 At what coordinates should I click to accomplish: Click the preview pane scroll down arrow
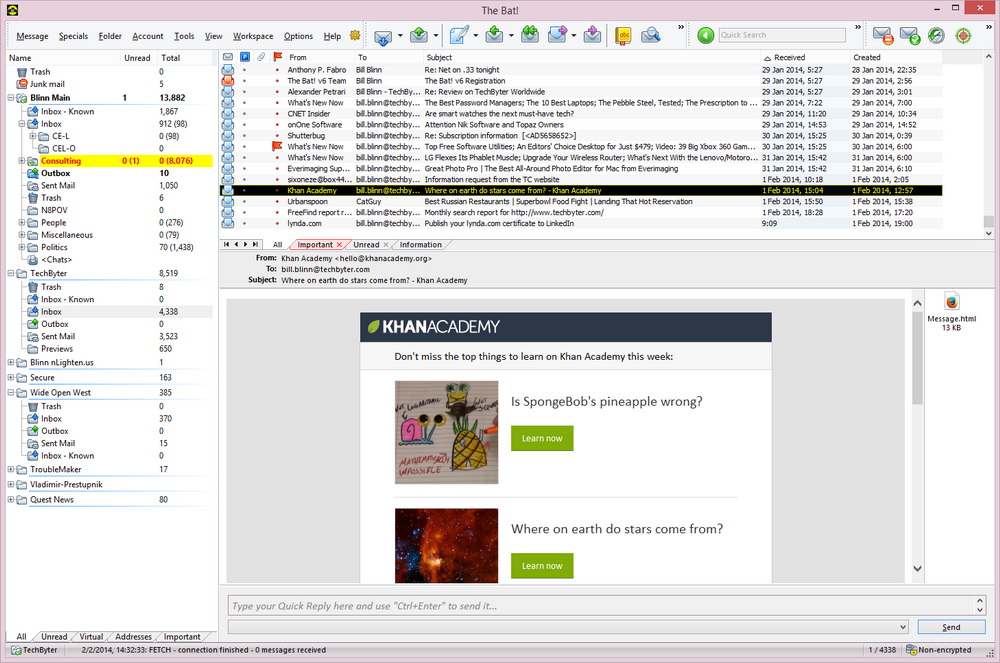click(x=917, y=569)
